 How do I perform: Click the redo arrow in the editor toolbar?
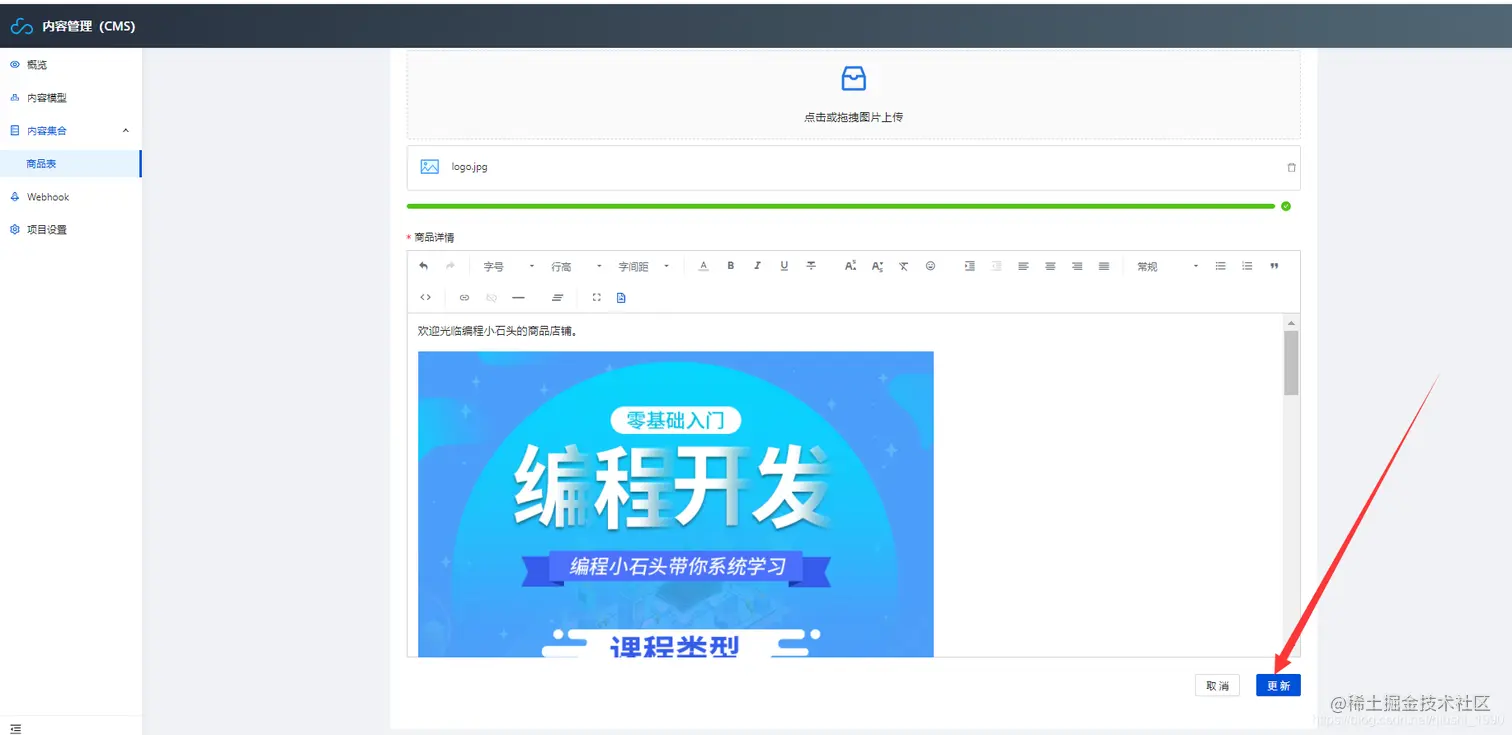pos(450,266)
